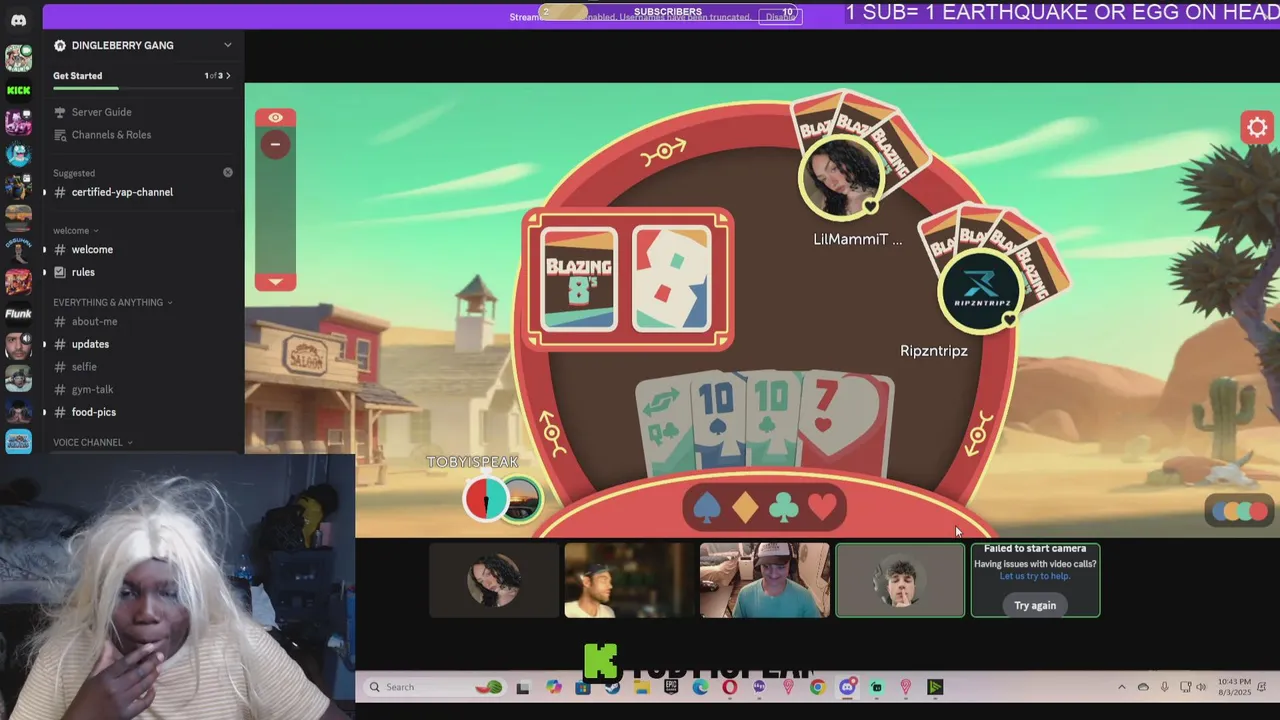Click LilMammiT player avatar
This screenshot has height=720, width=1280.
(842, 178)
